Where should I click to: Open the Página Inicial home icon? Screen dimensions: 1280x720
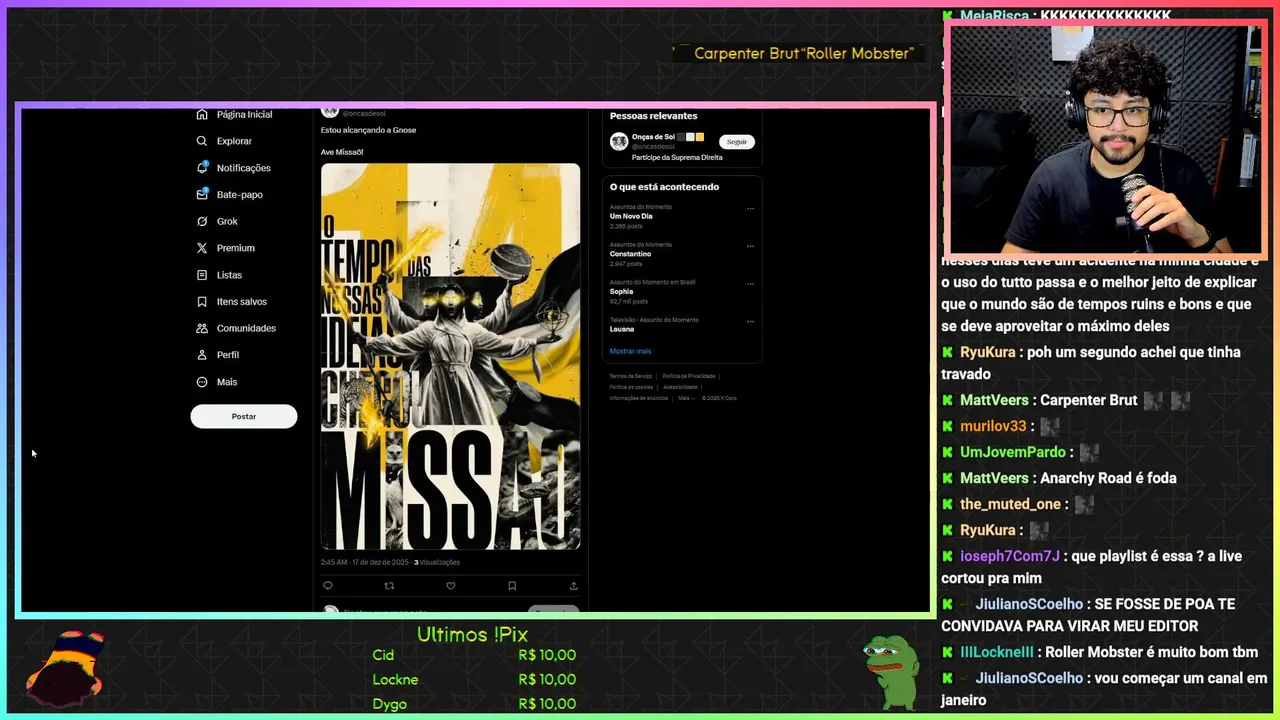(202, 114)
